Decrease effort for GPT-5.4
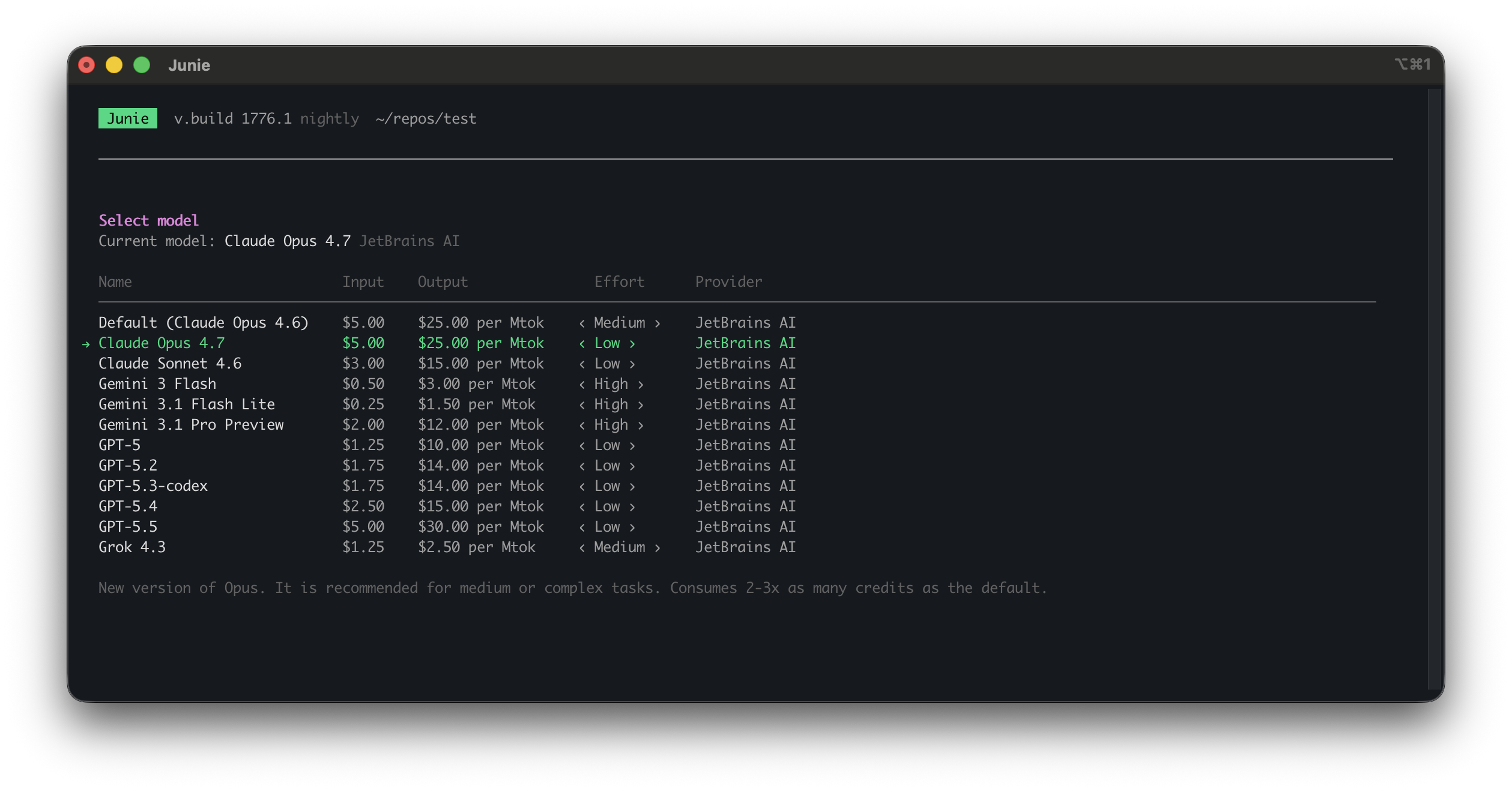 pos(582,507)
